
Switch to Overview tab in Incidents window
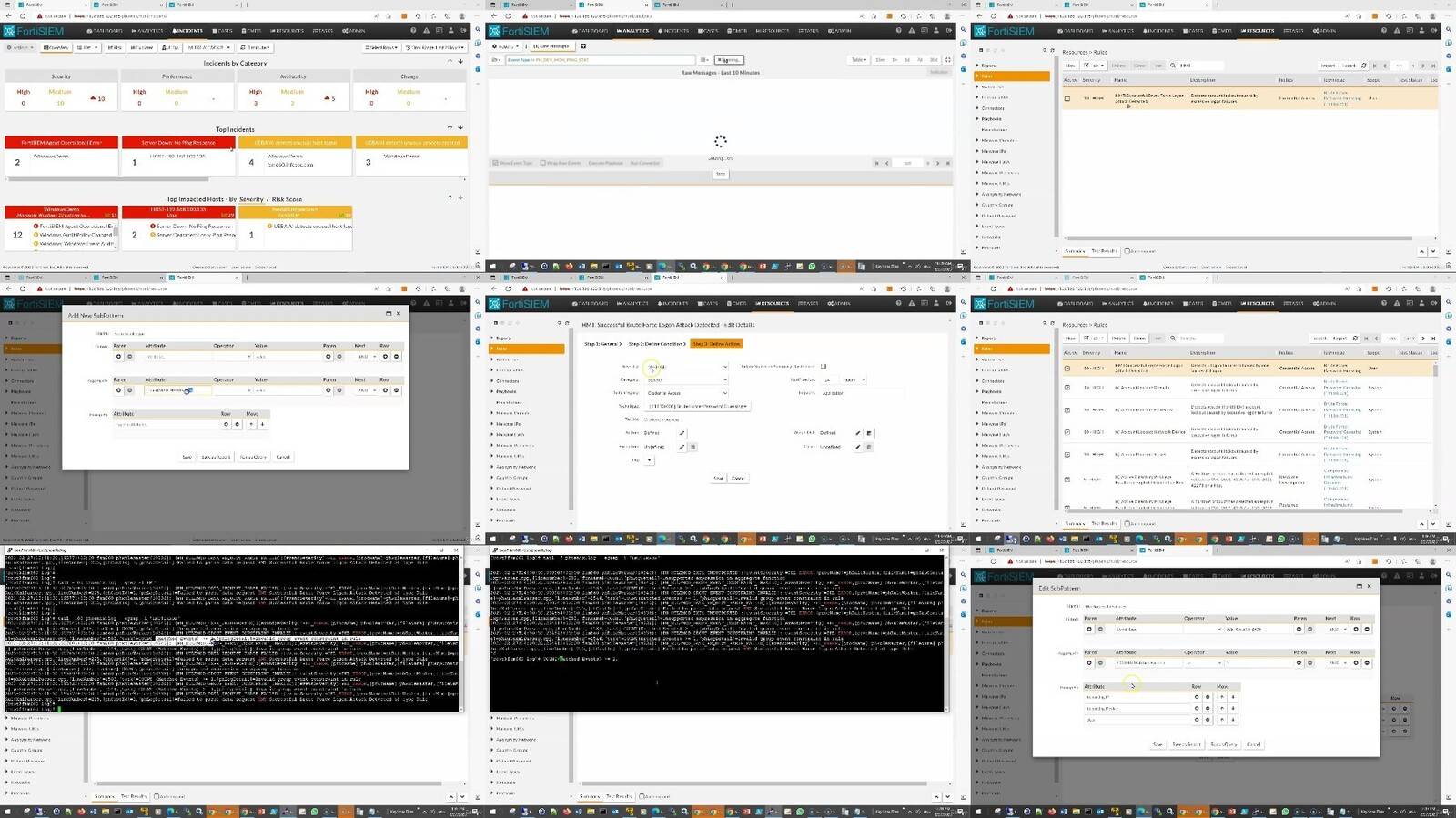56,47
